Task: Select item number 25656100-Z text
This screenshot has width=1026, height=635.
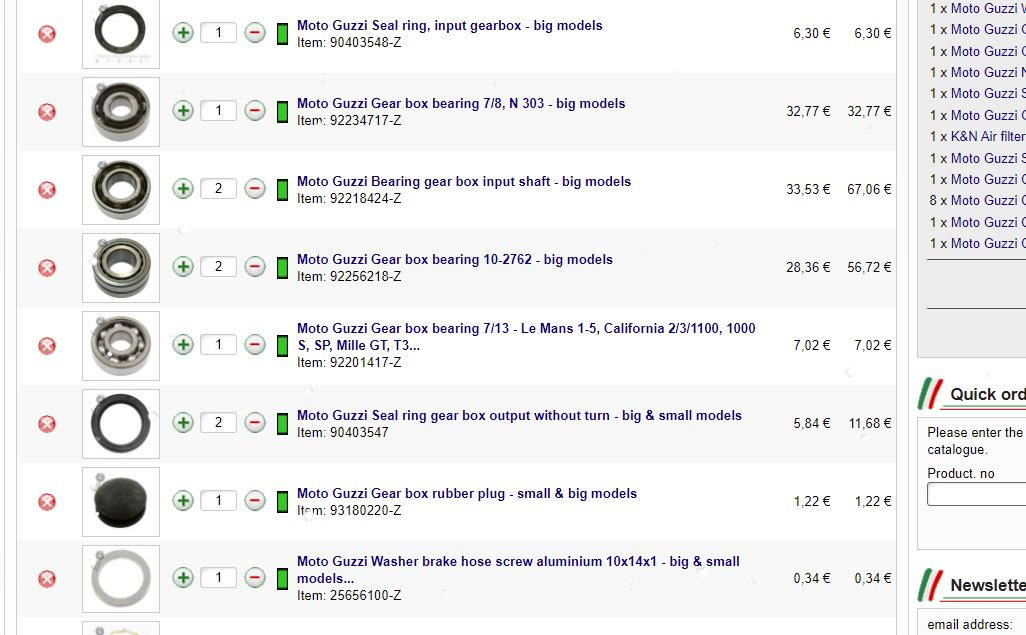Action: click(365, 596)
